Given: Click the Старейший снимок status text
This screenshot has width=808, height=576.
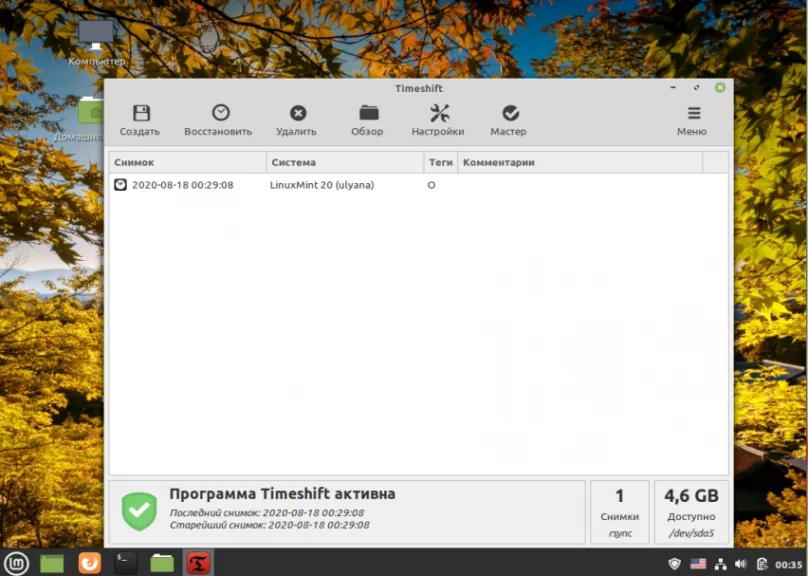Looking at the screenshot, I should (270, 525).
